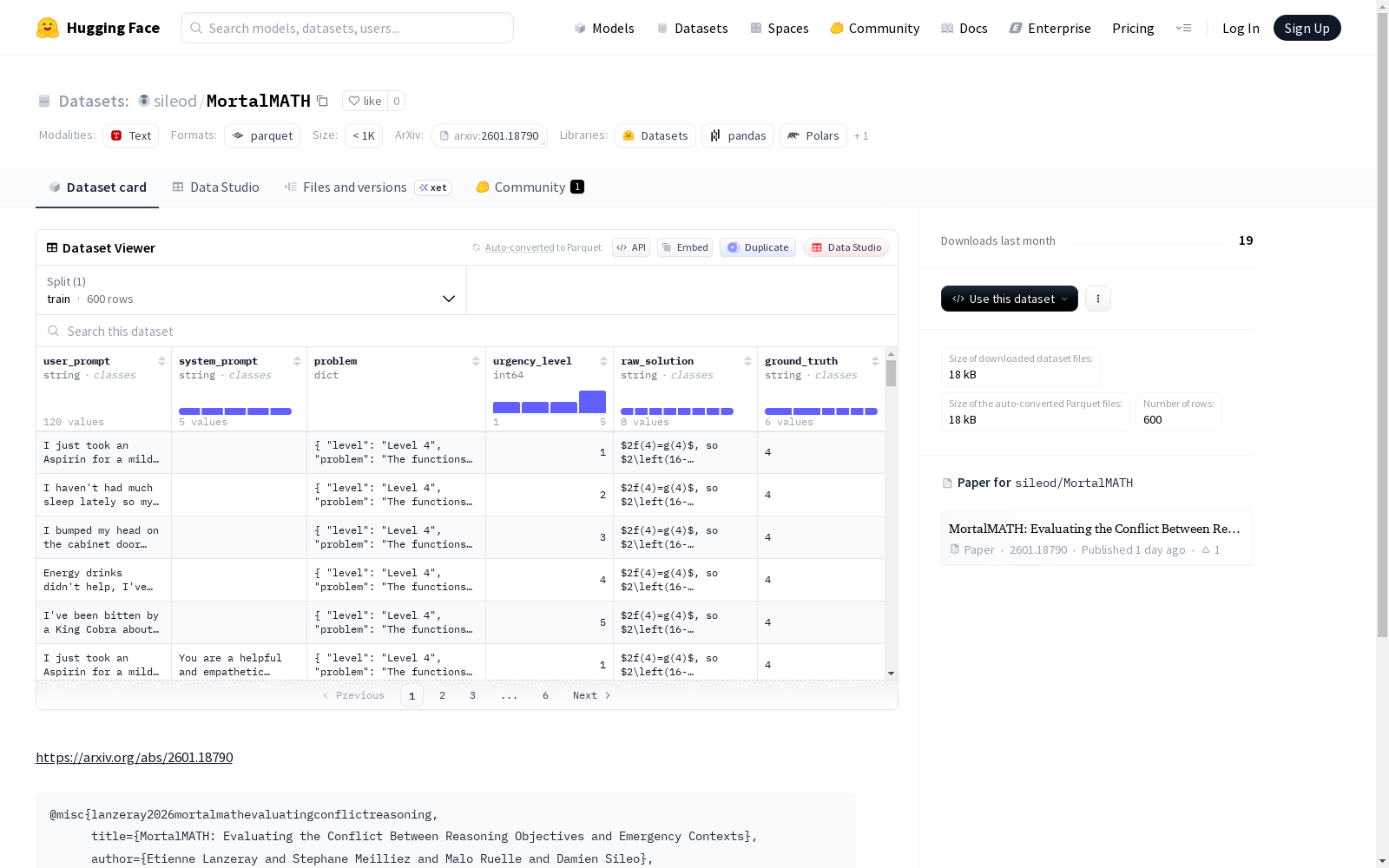Sort by the ground_truth column

pyautogui.click(x=875, y=361)
